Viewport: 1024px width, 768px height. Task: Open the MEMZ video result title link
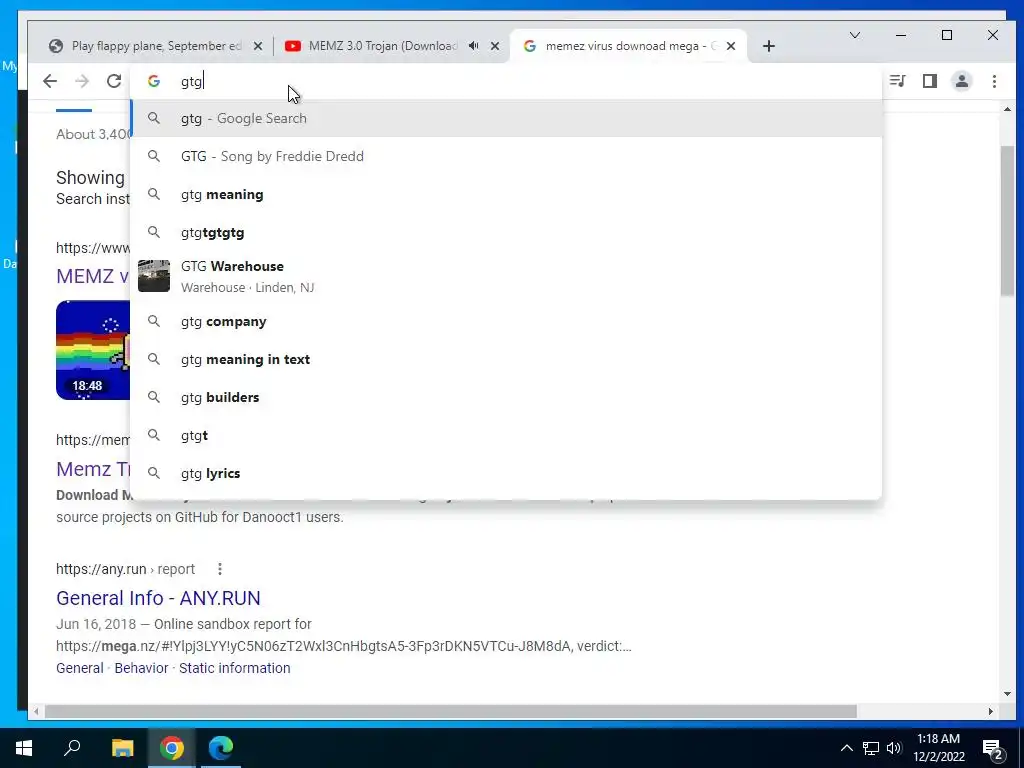tap(93, 276)
